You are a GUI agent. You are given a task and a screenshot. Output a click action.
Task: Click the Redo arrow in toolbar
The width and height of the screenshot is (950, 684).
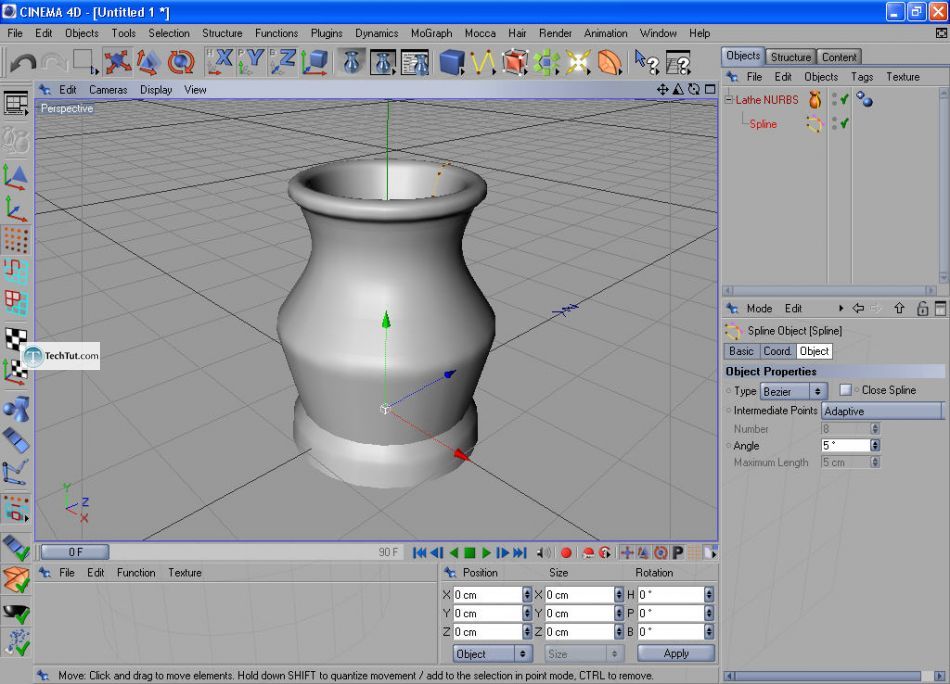tap(55, 62)
